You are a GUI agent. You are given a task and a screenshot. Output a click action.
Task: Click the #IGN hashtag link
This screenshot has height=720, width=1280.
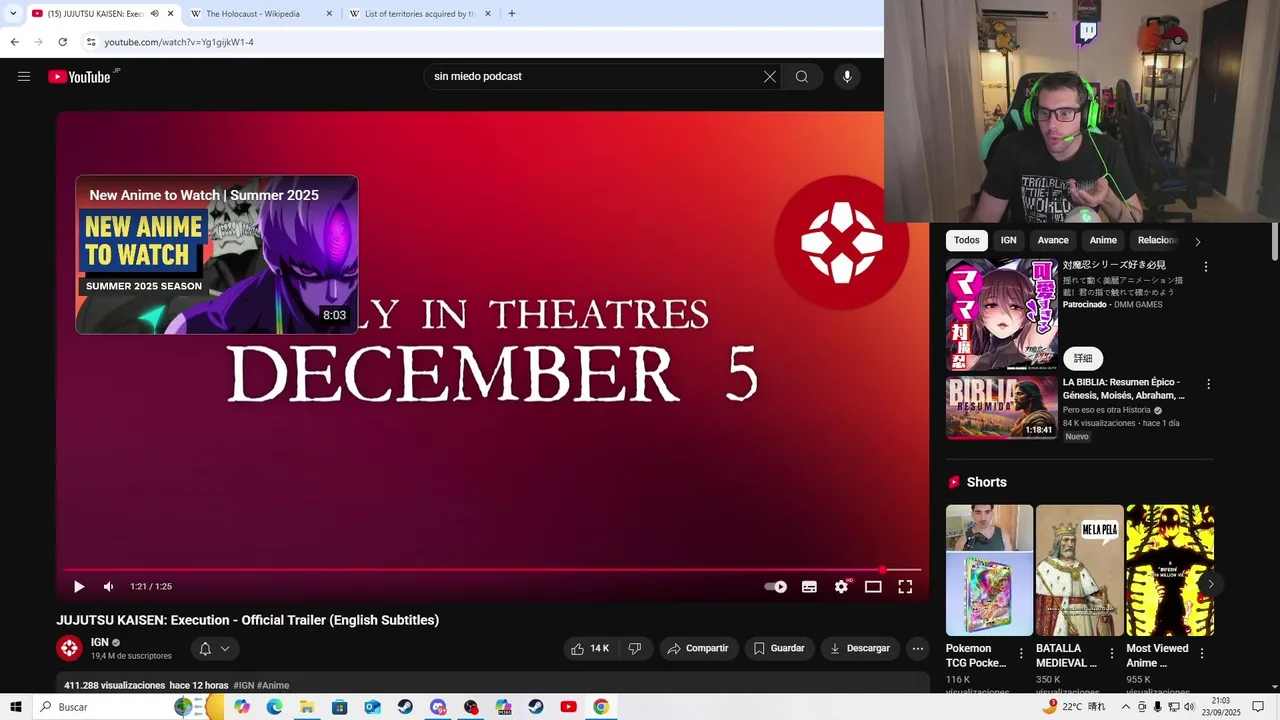[x=243, y=685]
